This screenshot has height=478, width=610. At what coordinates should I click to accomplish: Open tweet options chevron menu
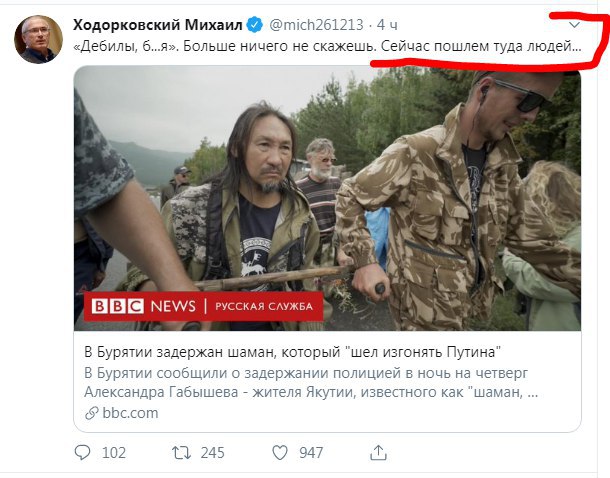(x=575, y=25)
